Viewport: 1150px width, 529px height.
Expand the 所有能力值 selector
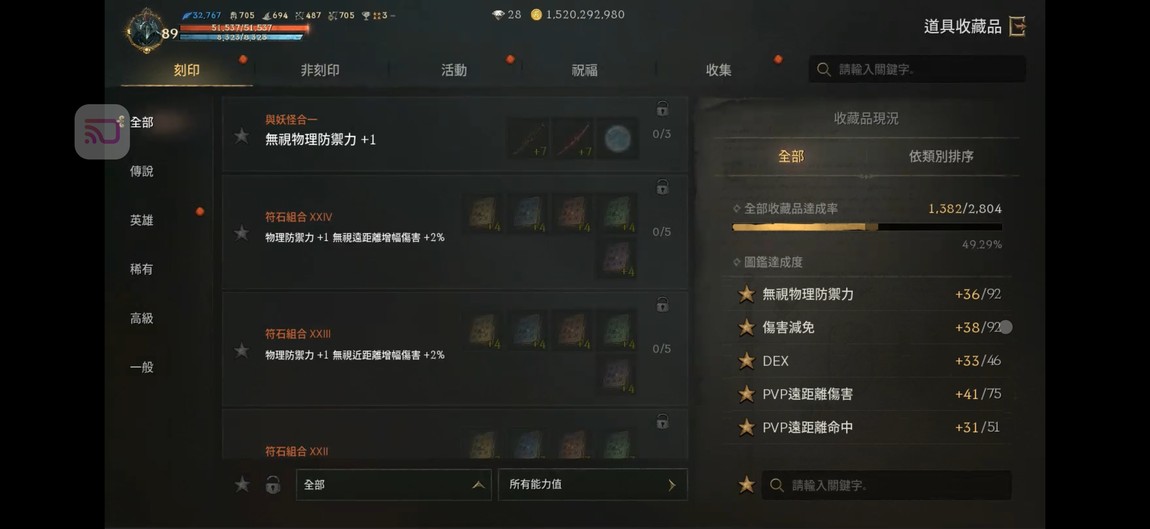pyautogui.click(x=593, y=484)
